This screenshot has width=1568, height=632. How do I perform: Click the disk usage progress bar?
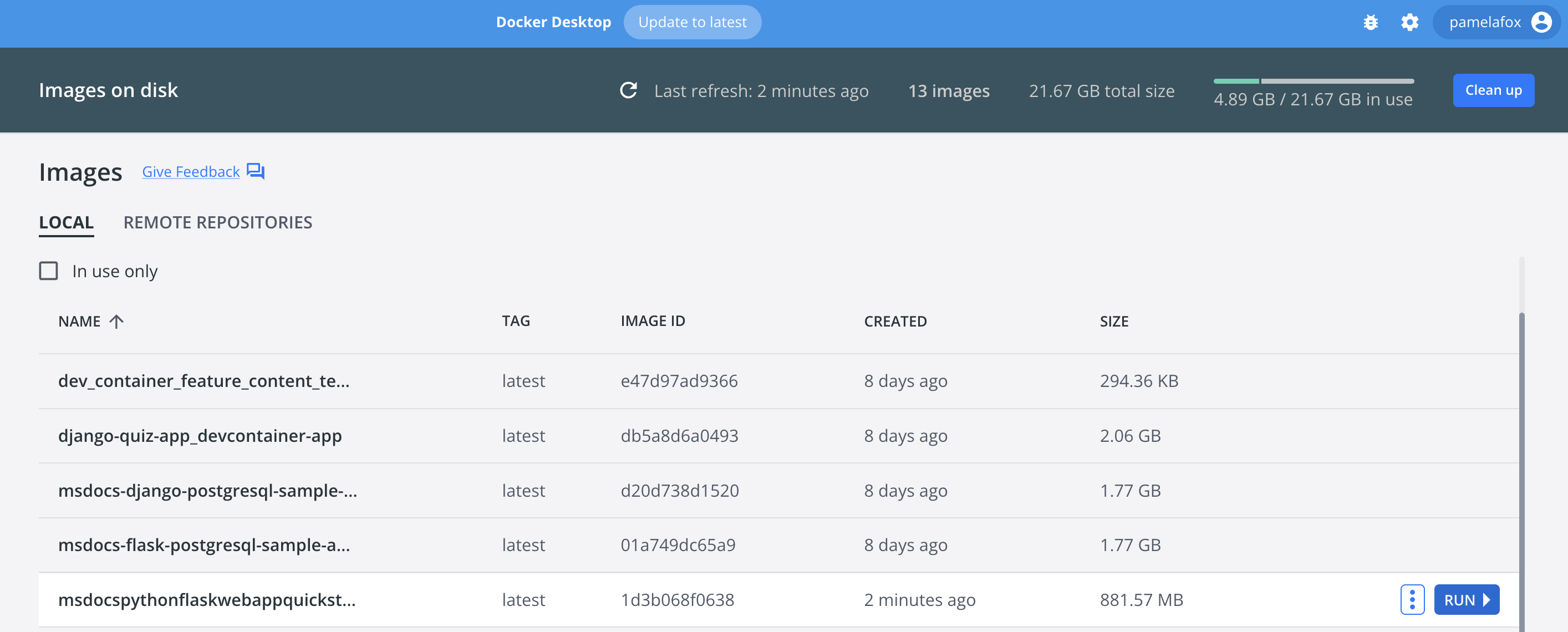(1313, 80)
